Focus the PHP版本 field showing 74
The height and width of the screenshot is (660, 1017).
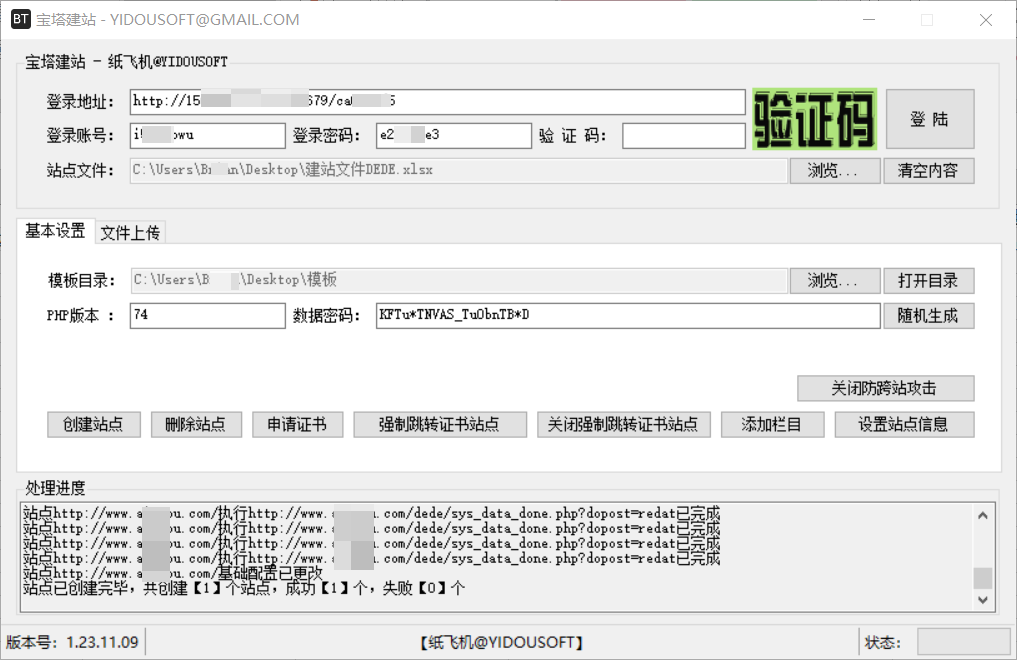(208, 316)
